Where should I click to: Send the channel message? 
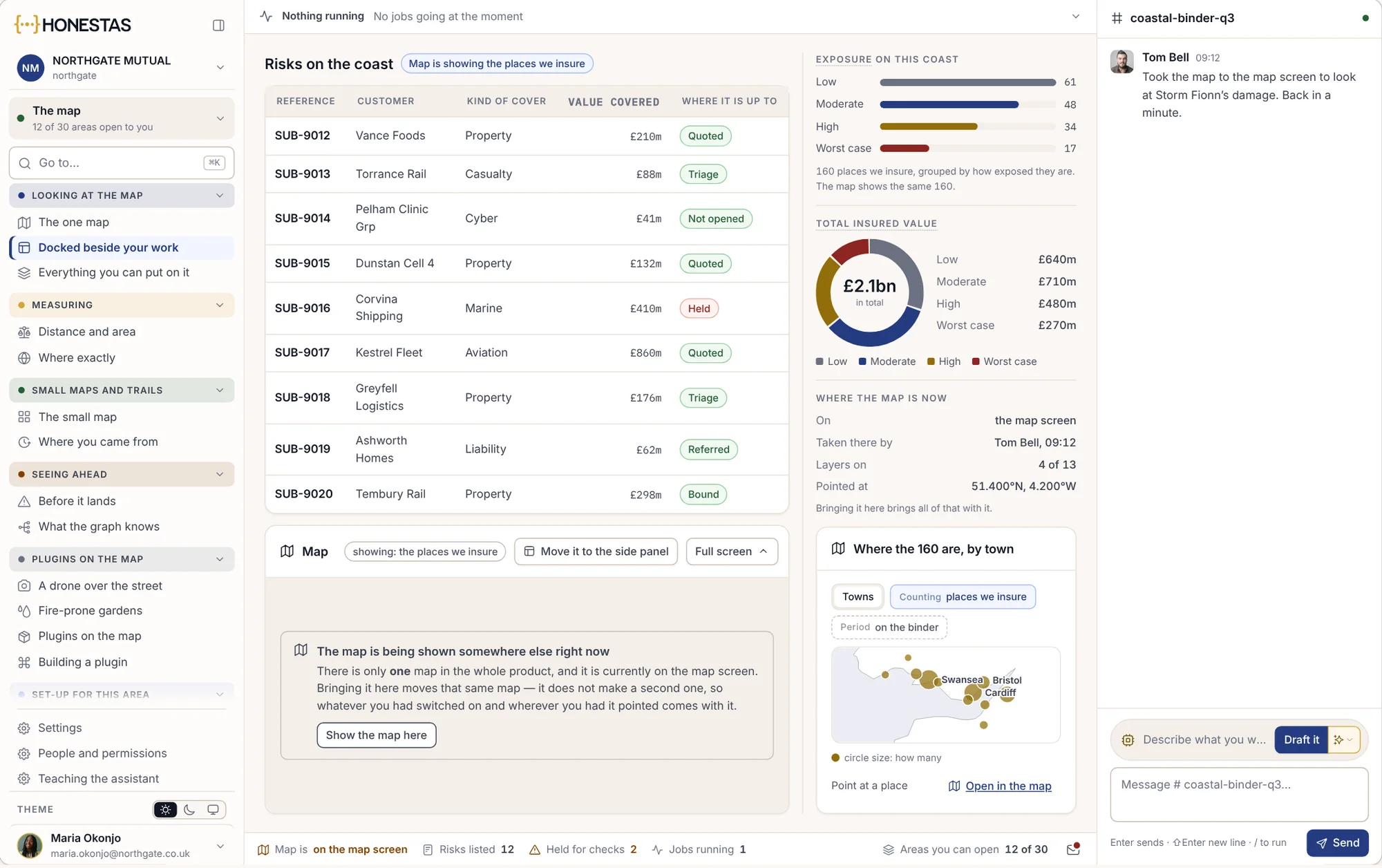click(1337, 843)
